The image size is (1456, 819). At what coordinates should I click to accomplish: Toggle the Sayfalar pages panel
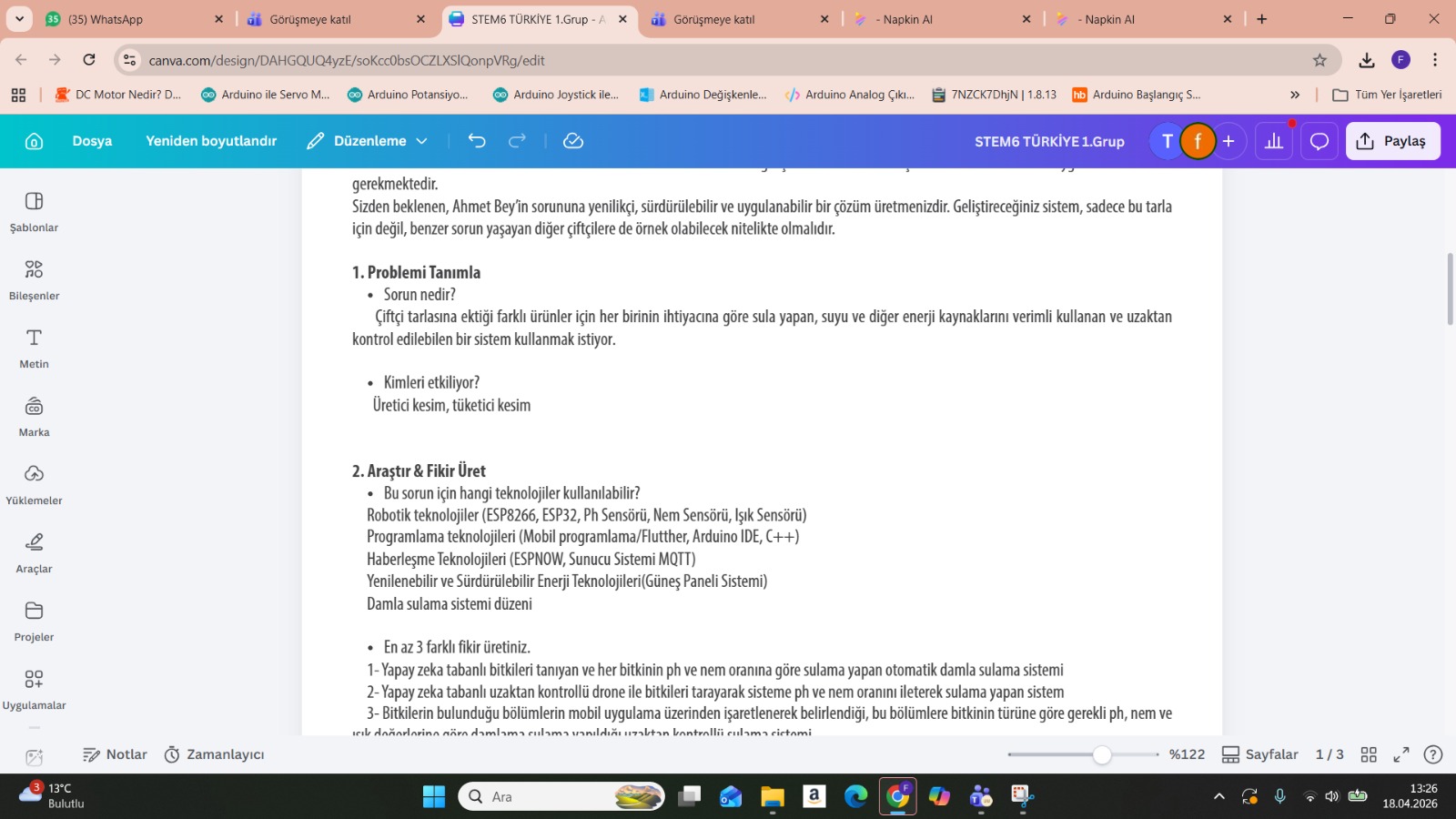(1259, 754)
